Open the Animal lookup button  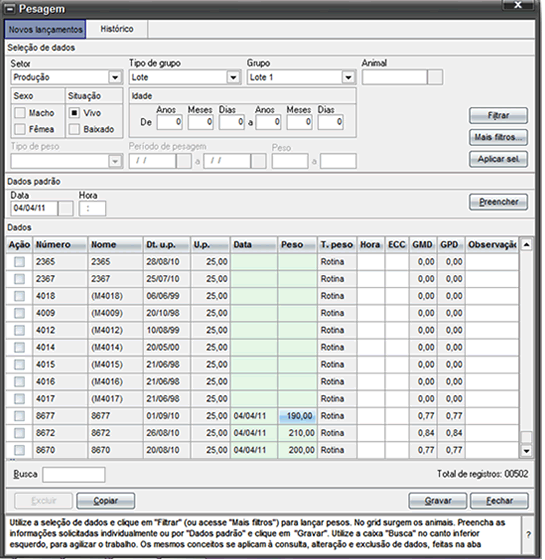tap(435, 77)
